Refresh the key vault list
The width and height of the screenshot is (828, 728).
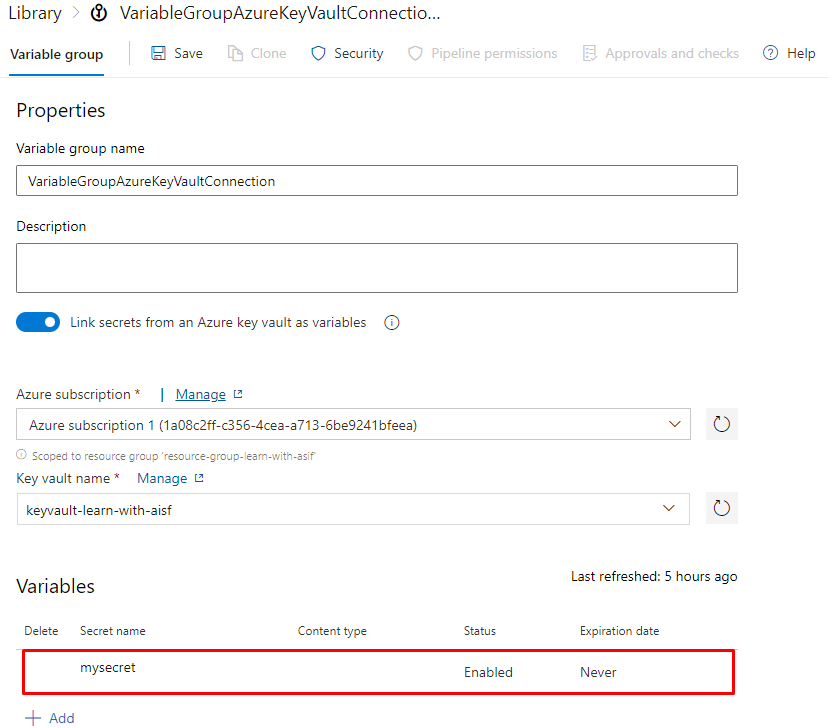721,508
